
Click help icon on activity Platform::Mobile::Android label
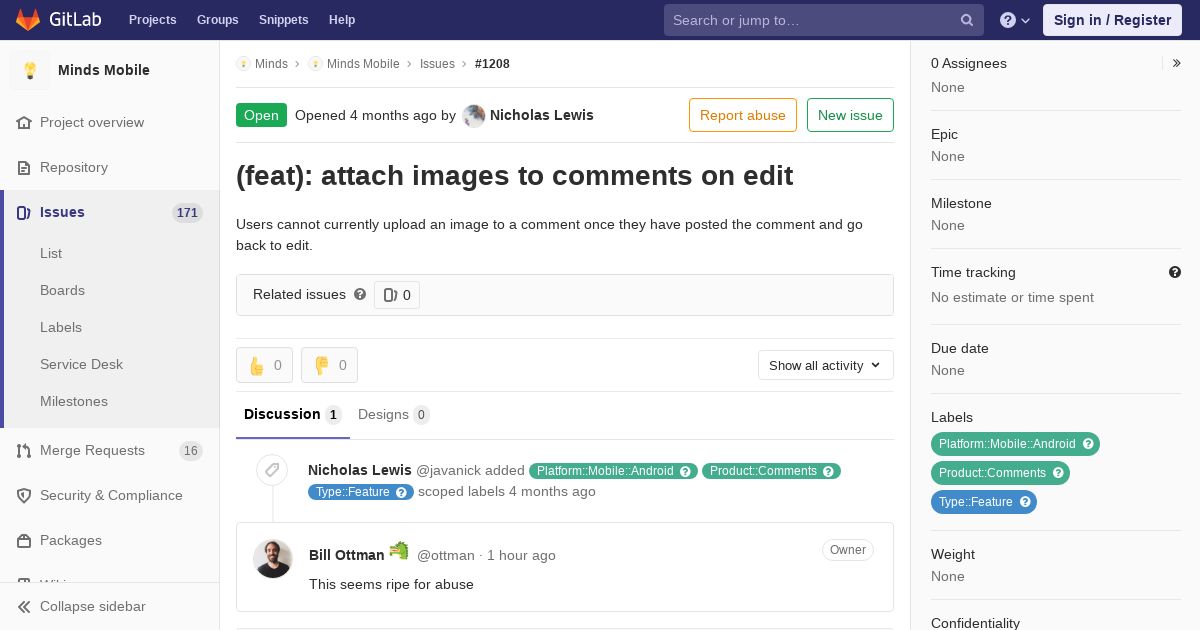click(686, 471)
